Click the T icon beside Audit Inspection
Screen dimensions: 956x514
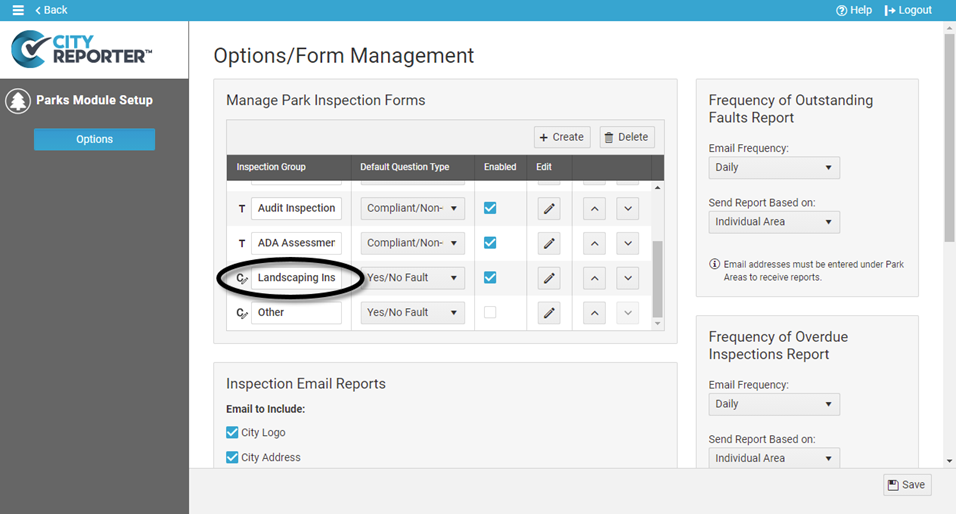(x=242, y=209)
